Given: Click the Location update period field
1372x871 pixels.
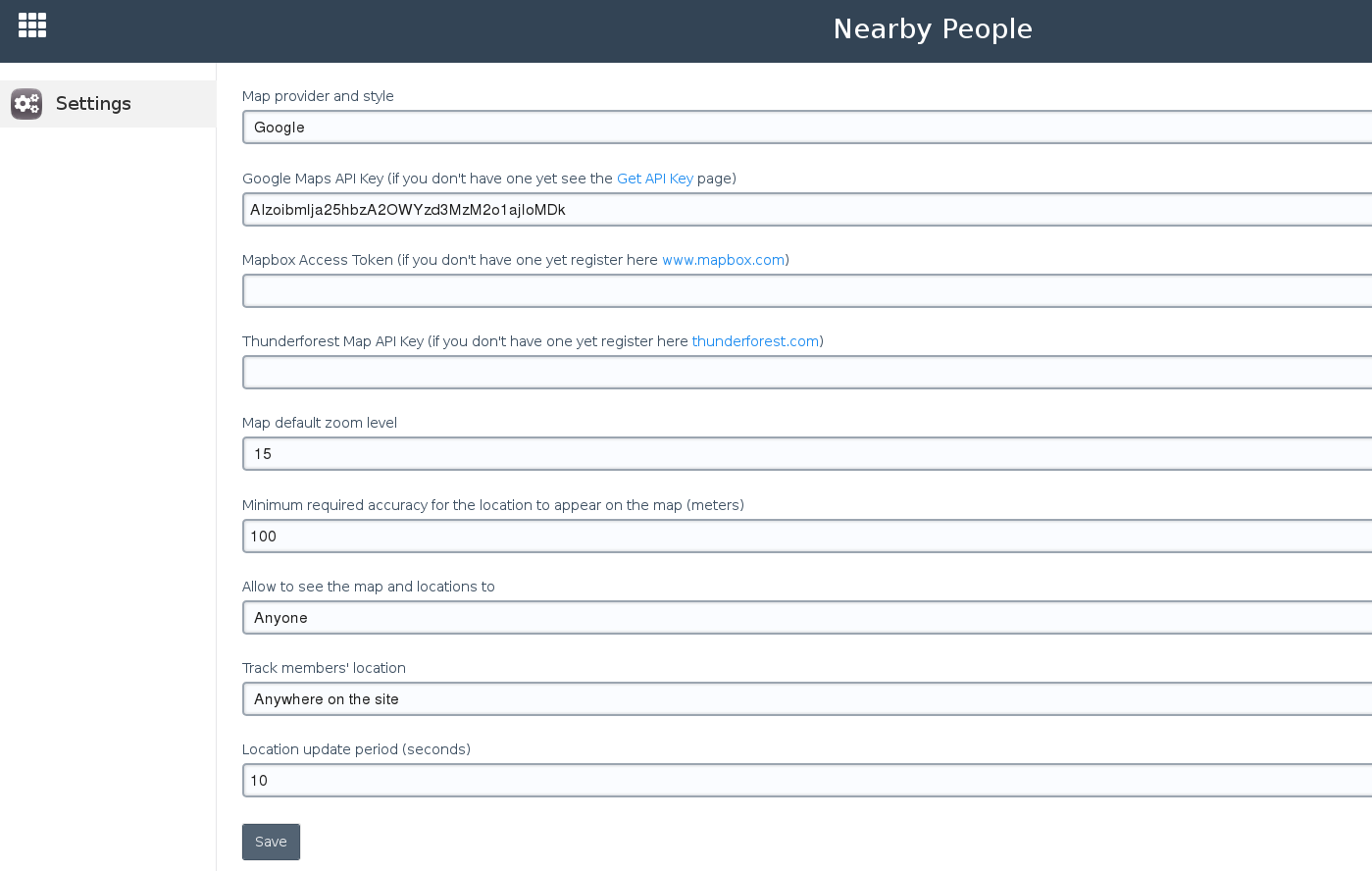Looking at the screenshot, I should pos(806,781).
